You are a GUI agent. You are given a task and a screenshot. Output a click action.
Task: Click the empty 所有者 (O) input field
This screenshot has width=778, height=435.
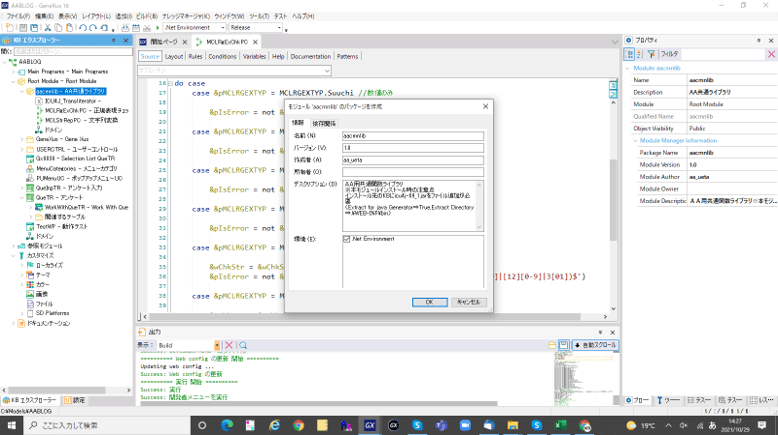[413, 172]
